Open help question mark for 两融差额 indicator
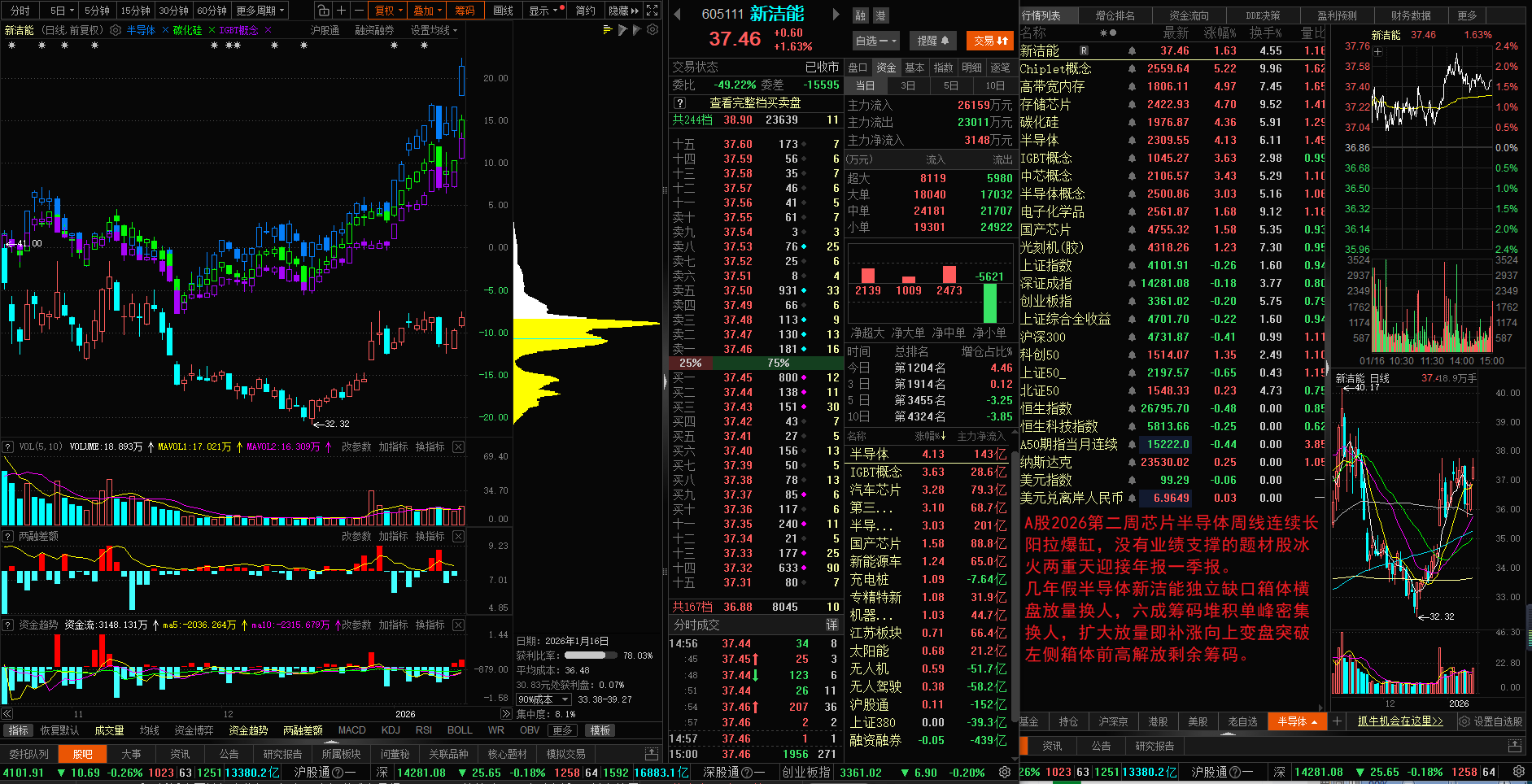The image size is (1532, 784). [7, 536]
